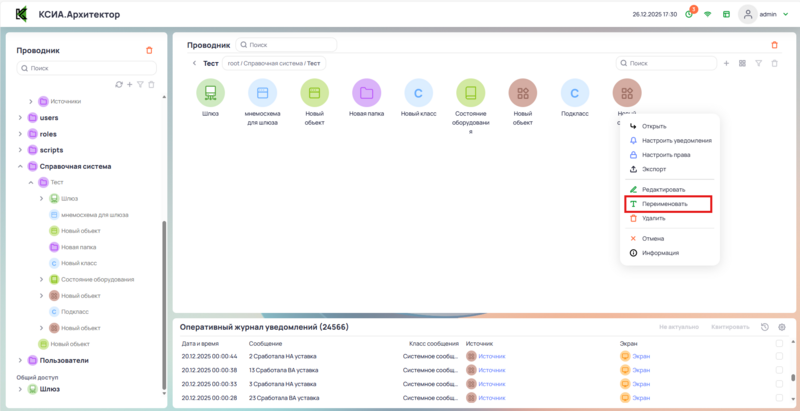Expand the users folder in the tree
The image size is (800, 411).
[x=20, y=117]
